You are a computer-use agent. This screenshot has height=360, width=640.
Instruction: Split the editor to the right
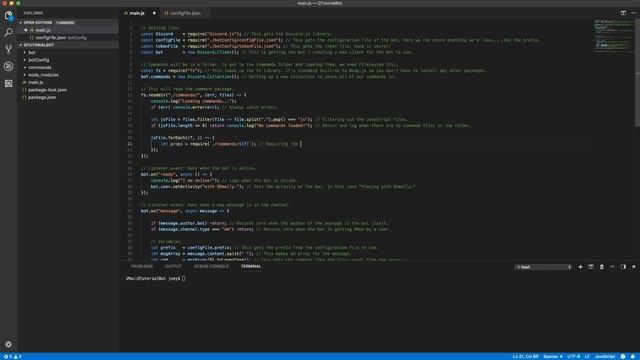pyautogui.click(x=623, y=13)
